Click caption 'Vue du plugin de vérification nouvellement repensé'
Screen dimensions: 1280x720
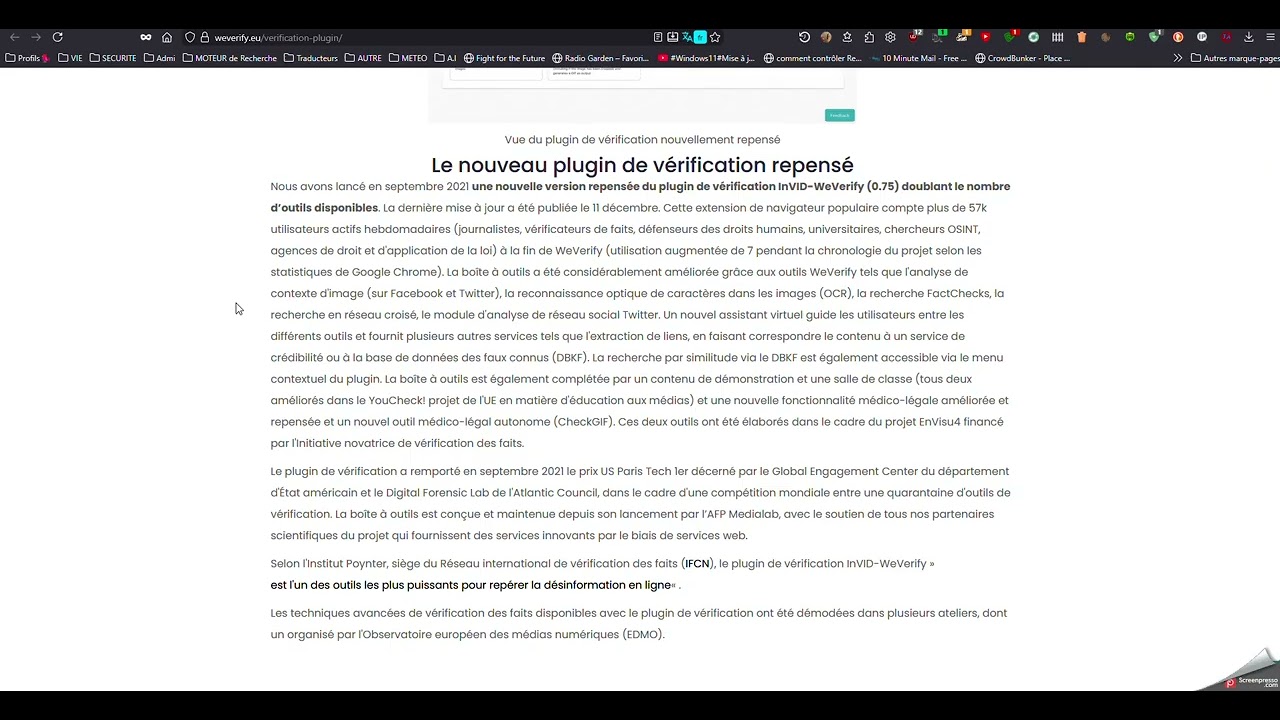point(642,140)
